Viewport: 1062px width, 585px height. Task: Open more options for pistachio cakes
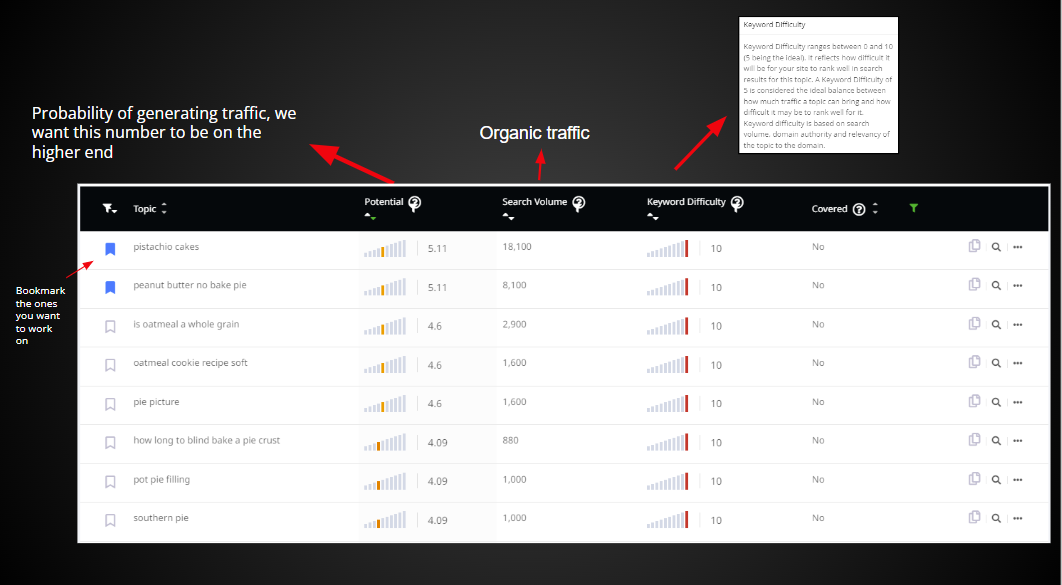pyautogui.click(x=1017, y=247)
